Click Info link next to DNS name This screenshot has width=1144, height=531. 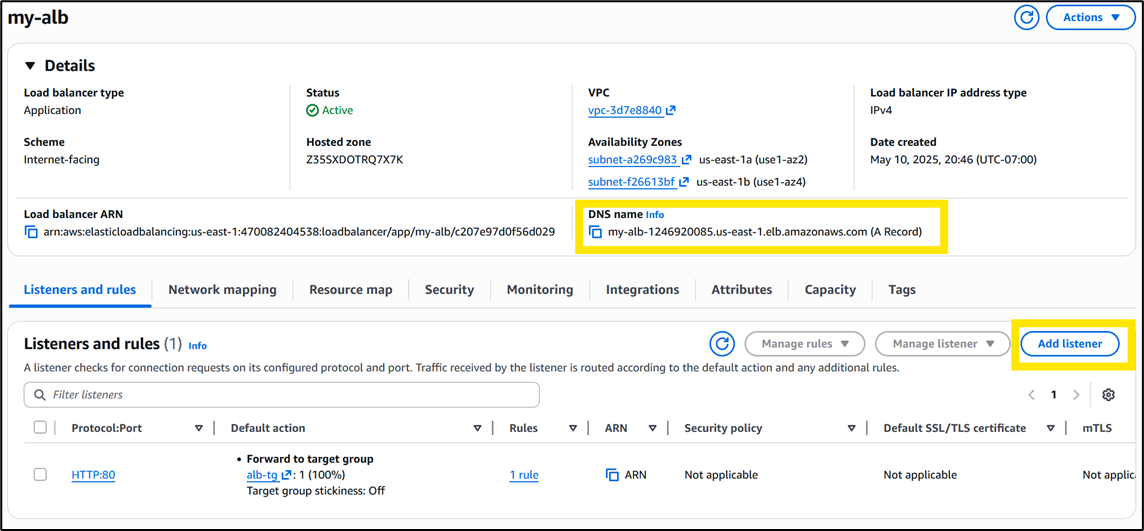(655, 215)
